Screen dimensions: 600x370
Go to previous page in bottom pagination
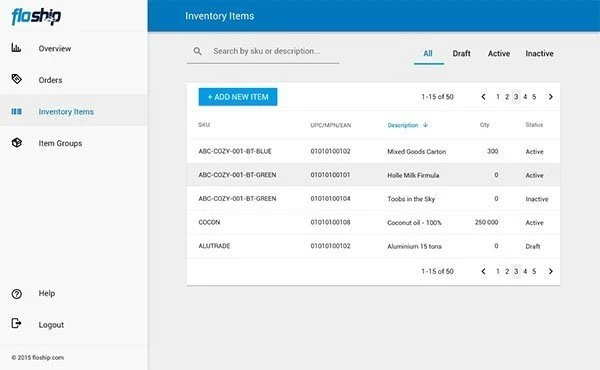483,271
